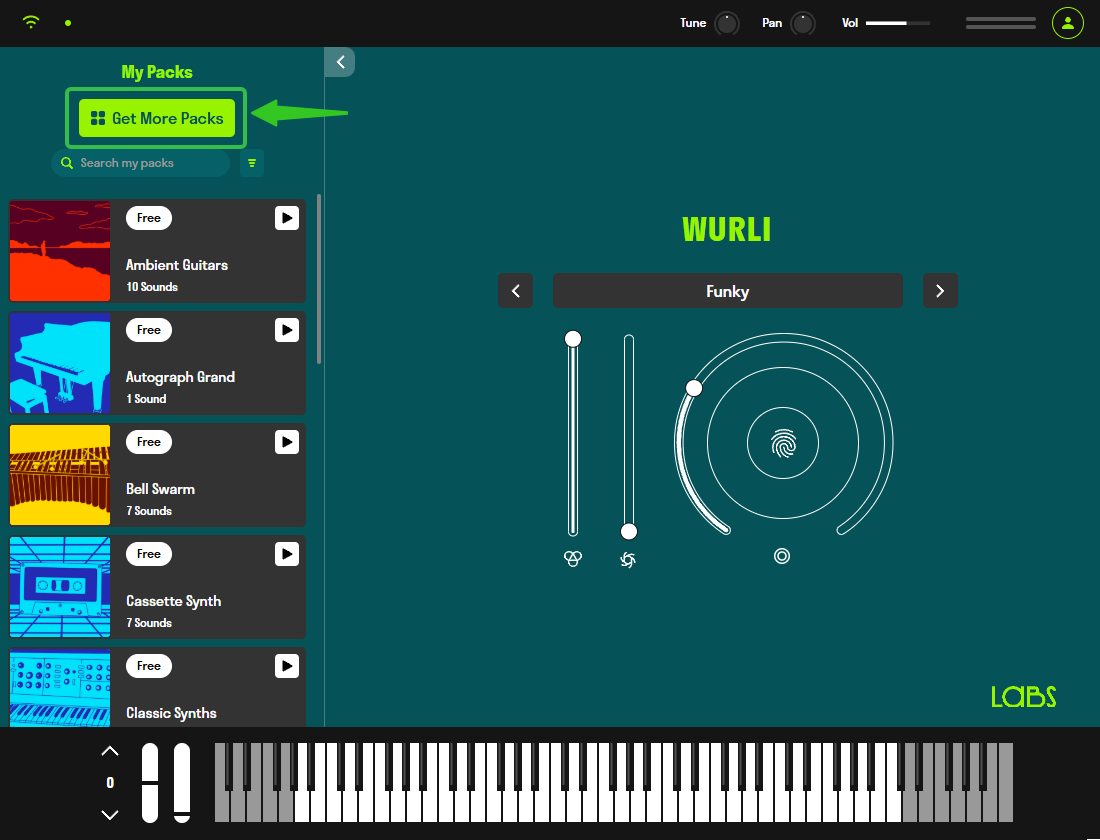1100x840 pixels.
Task: Open the Funky preset selector
Action: [x=727, y=291]
